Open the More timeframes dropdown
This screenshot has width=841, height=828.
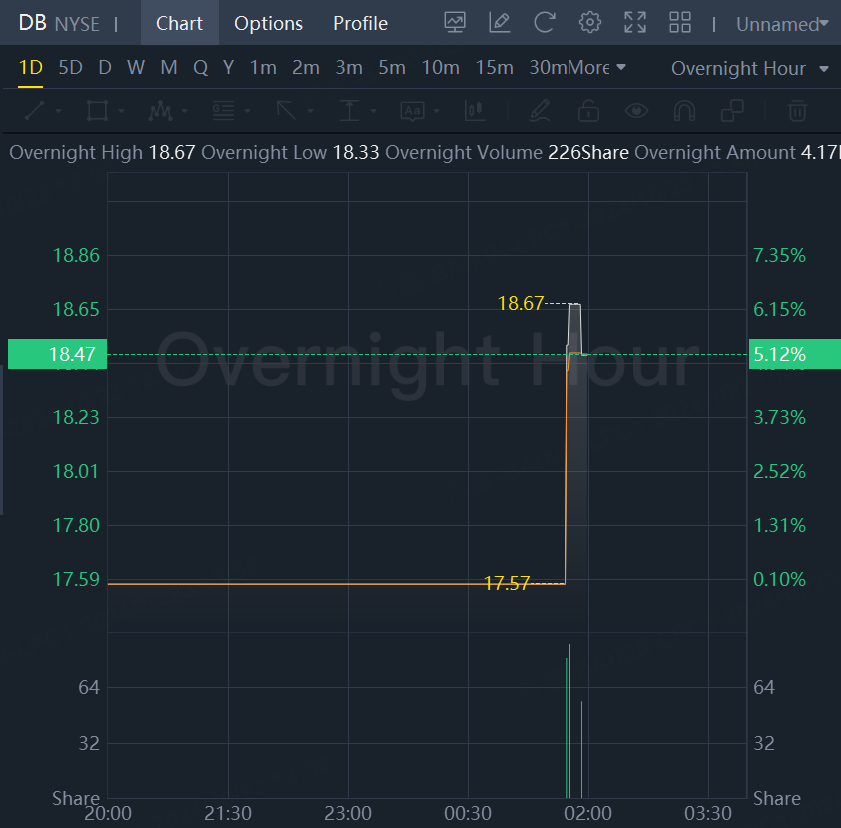click(x=598, y=68)
